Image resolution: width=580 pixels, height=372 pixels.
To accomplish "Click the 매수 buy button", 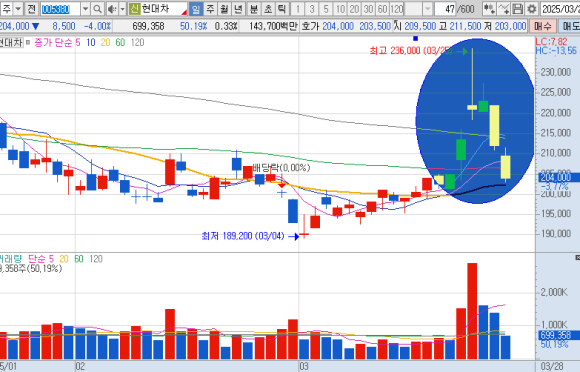I will coord(543,26).
